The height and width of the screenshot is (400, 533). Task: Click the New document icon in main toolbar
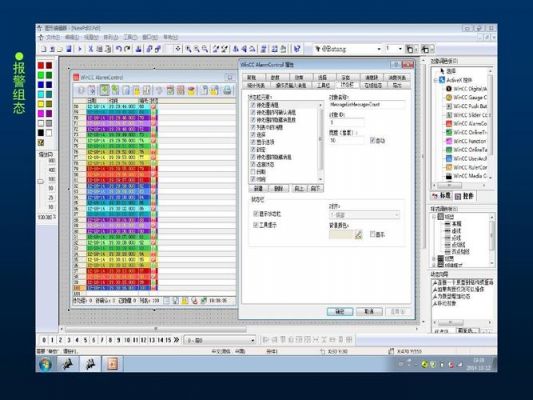(44, 49)
